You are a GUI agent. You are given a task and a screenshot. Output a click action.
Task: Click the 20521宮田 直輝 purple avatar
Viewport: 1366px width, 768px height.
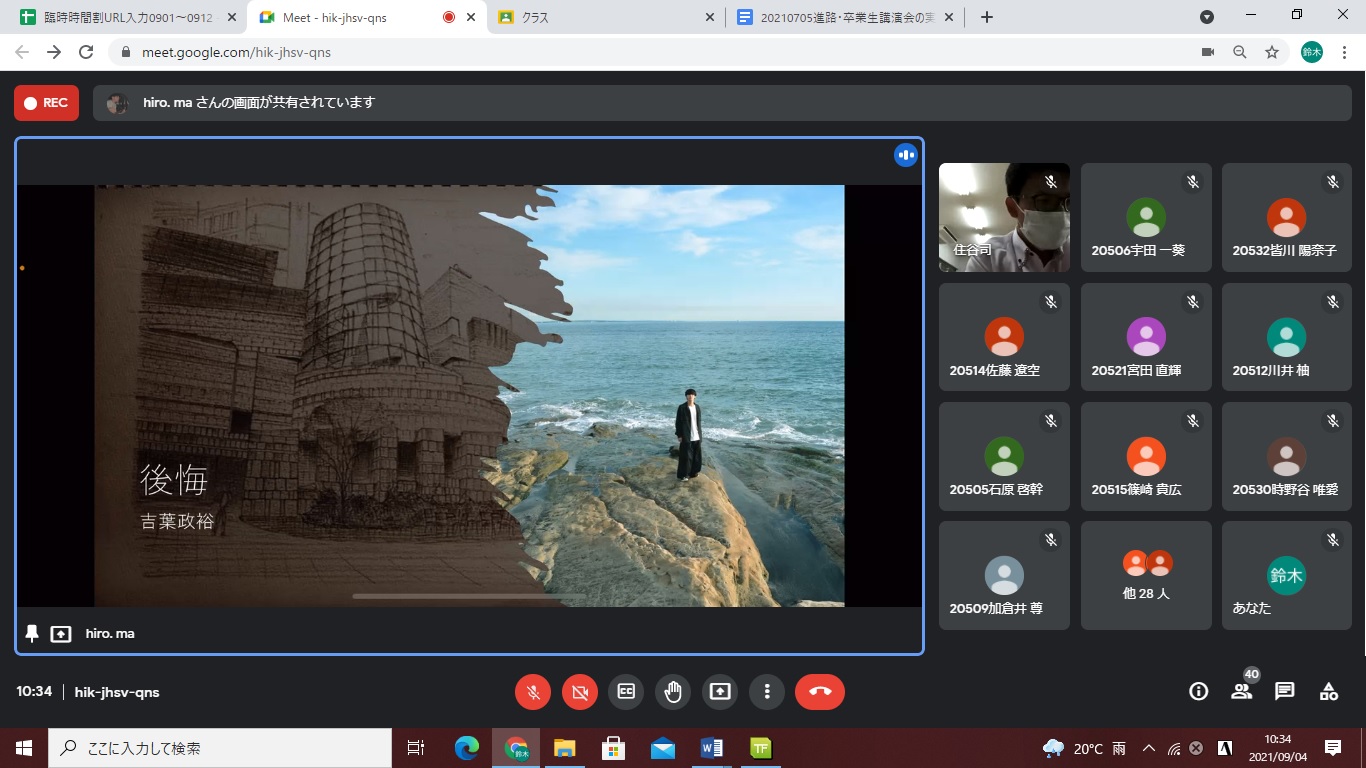[1146, 337]
